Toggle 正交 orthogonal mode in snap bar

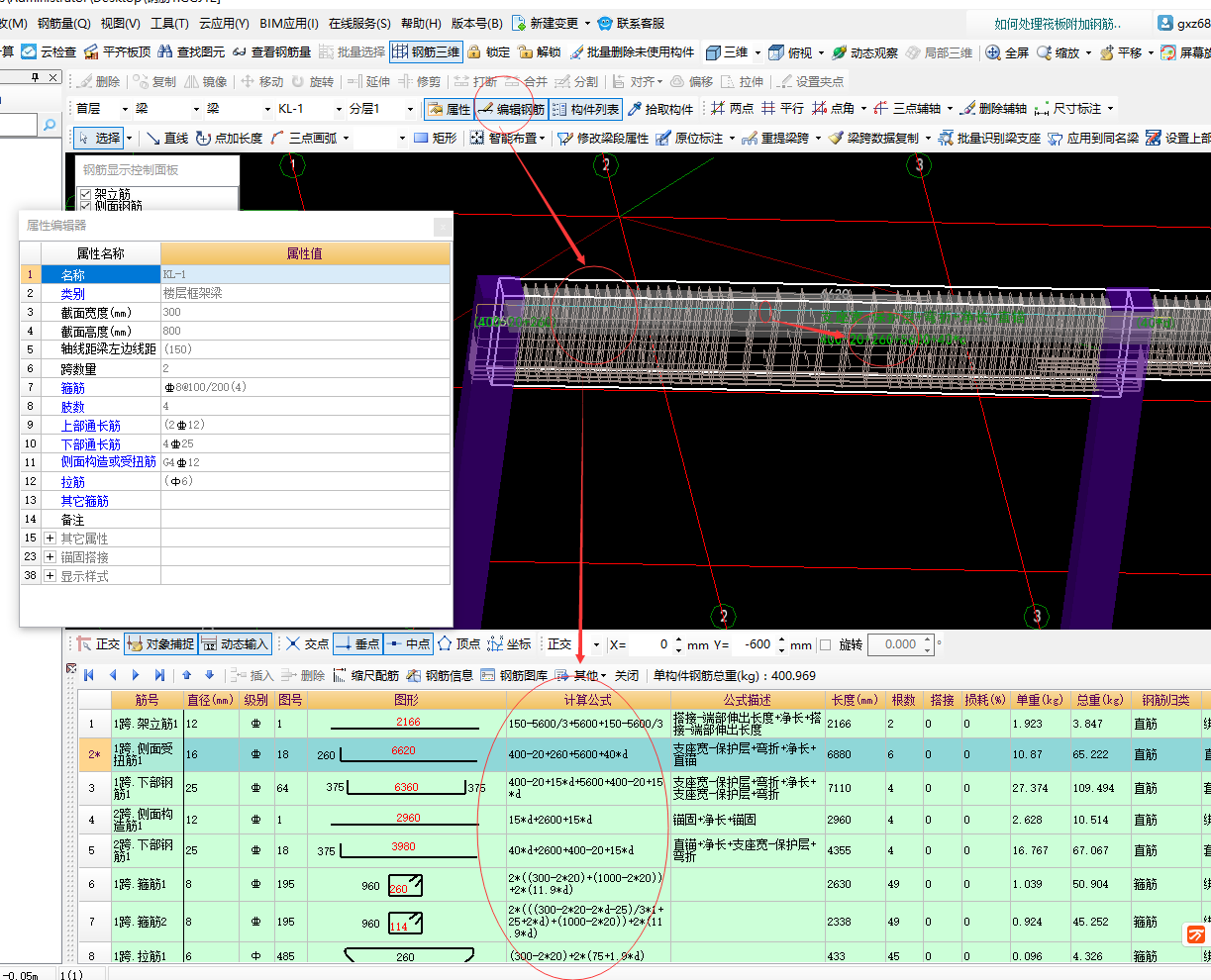pos(98,643)
